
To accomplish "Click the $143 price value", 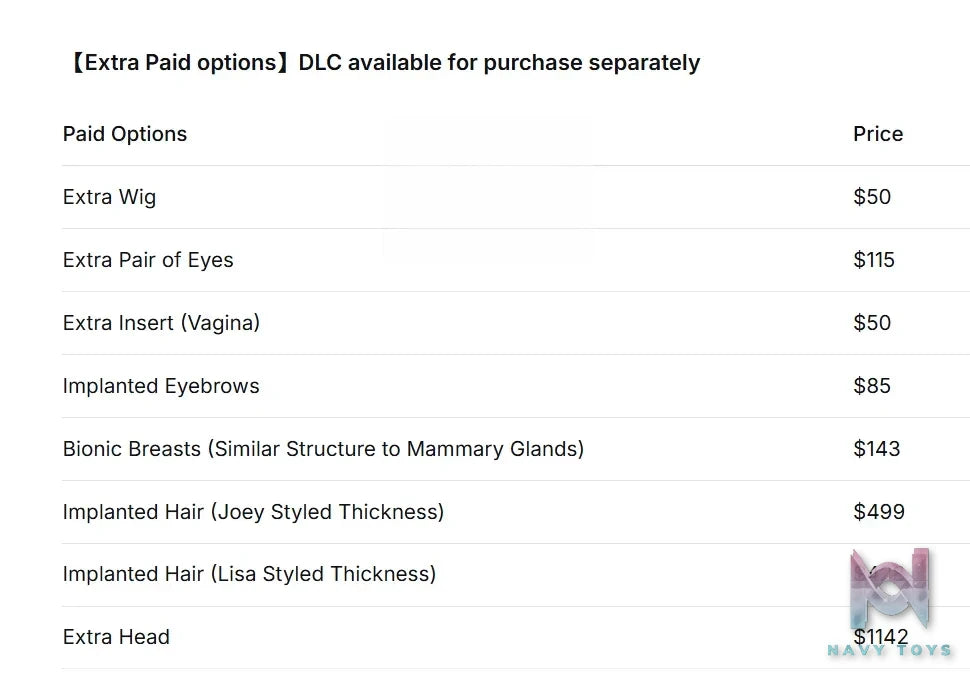I will (877, 449).
